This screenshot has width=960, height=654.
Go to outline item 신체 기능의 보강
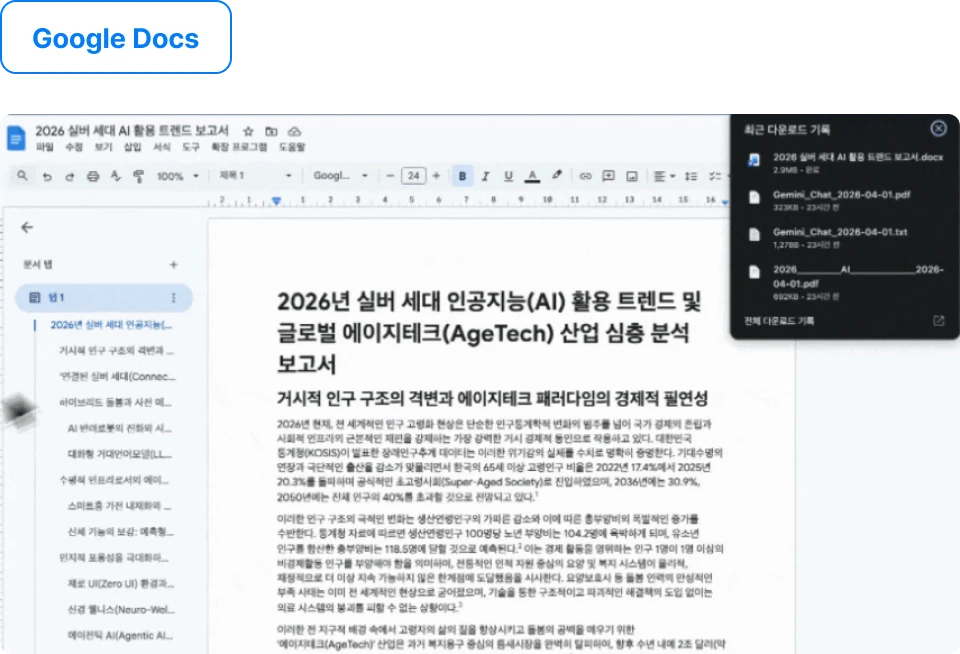tap(121, 532)
